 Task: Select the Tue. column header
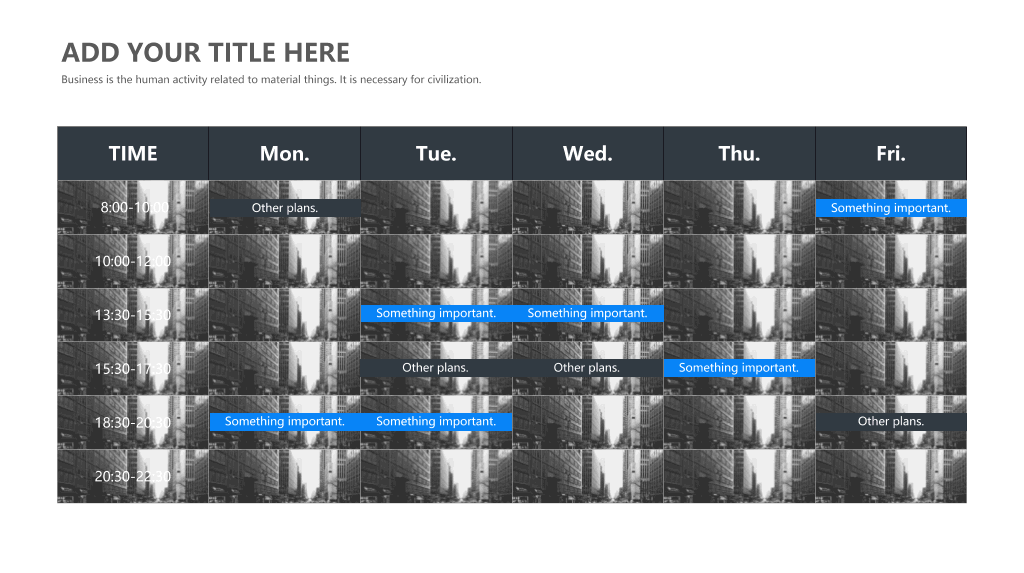coord(436,154)
